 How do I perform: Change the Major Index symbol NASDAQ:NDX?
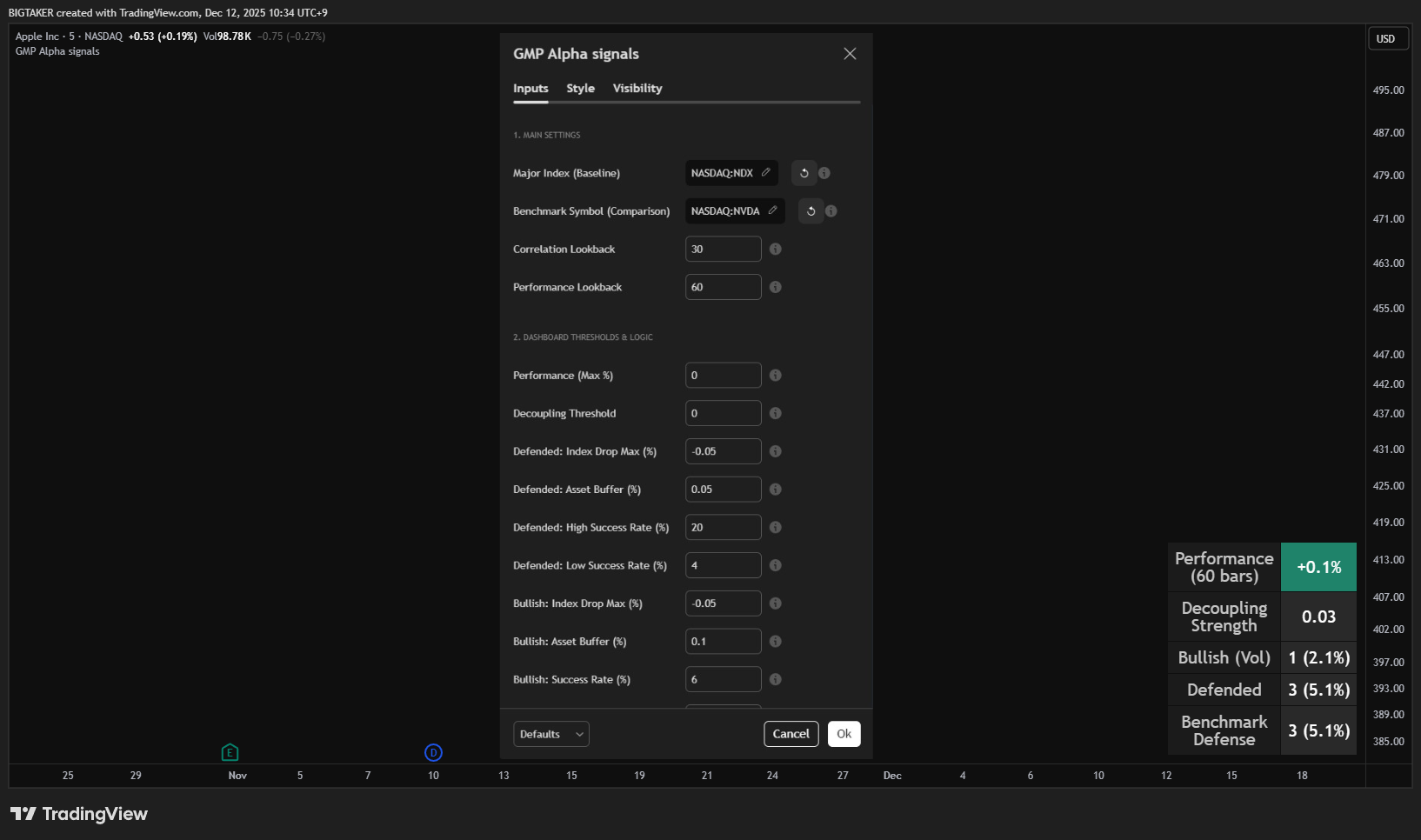(731, 173)
